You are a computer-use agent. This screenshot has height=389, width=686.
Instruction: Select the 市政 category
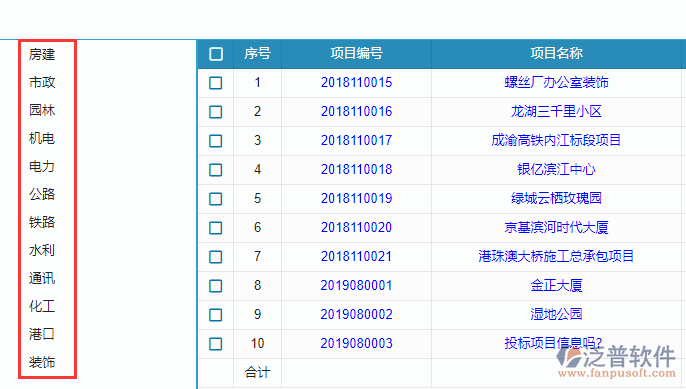coord(42,82)
